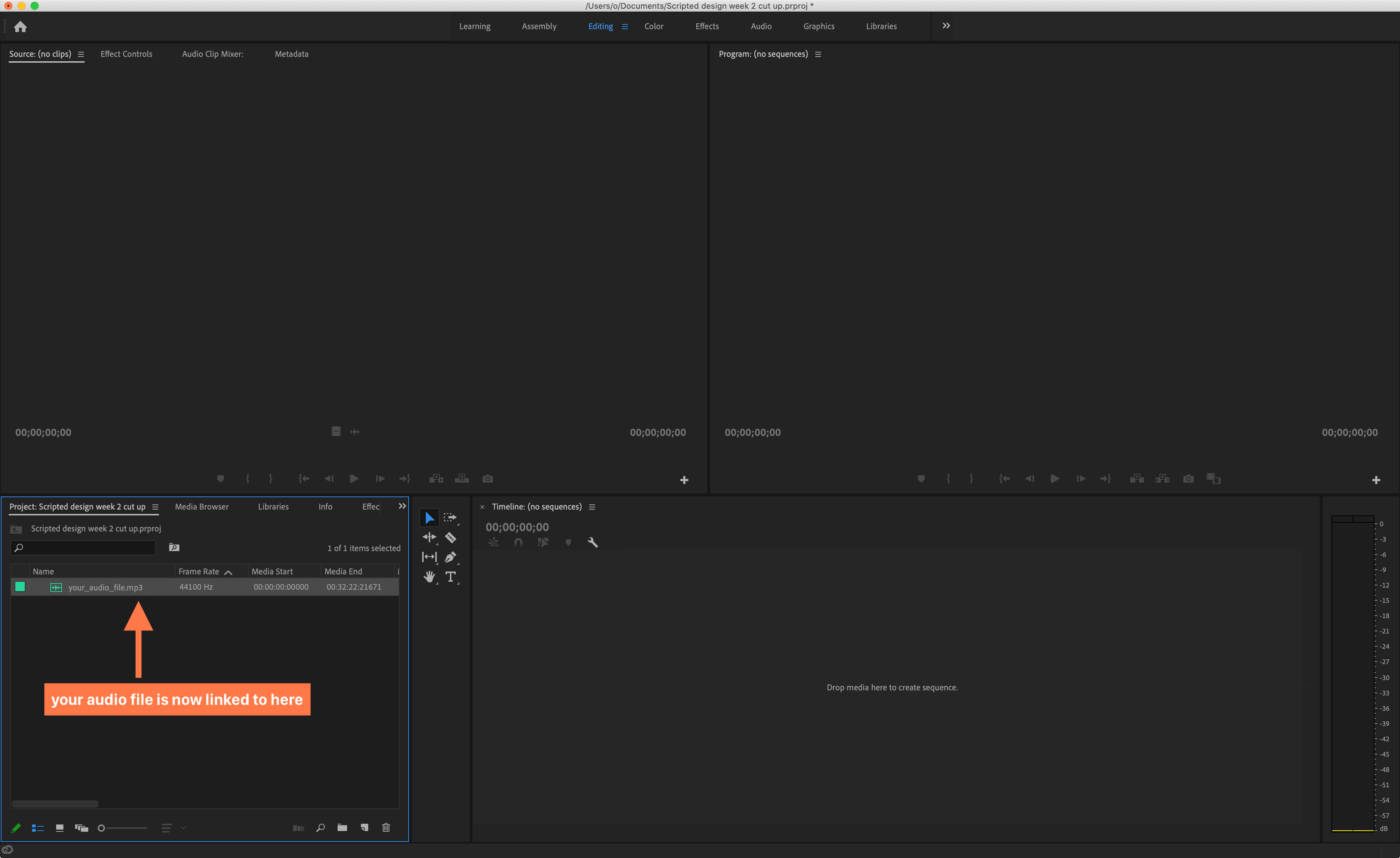Select the Hand tool
The width and height of the screenshot is (1400, 858).
pyautogui.click(x=429, y=577)
